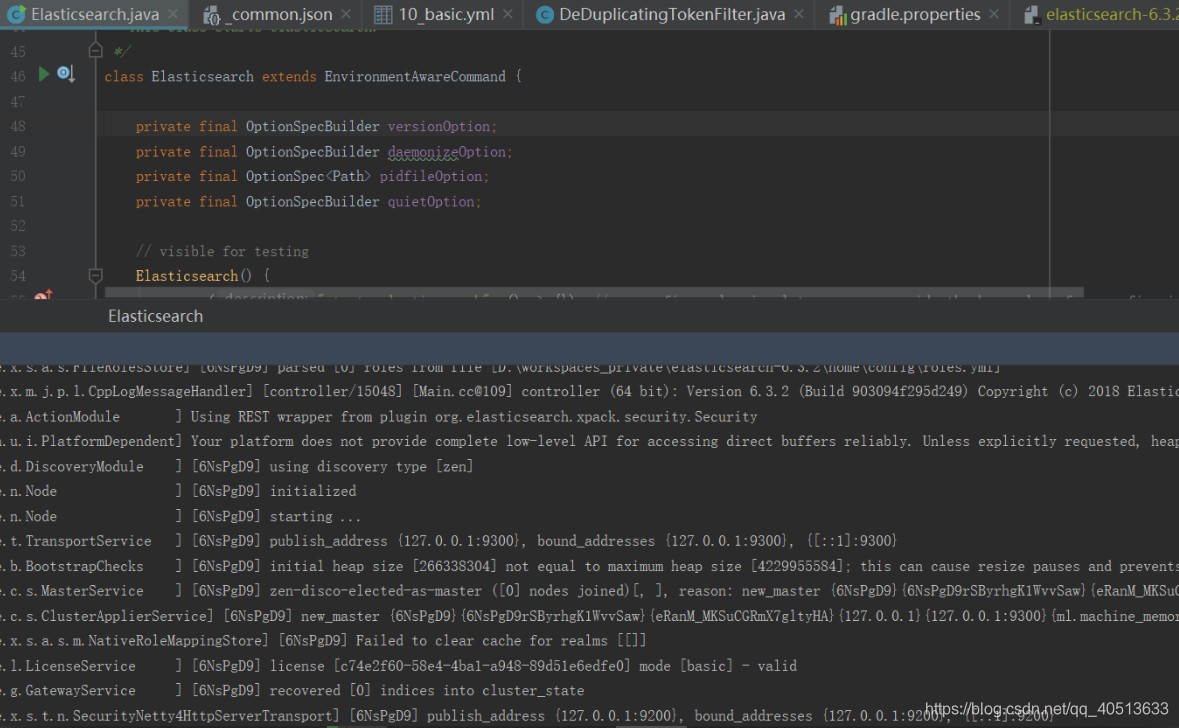The height and width of the screenshot is (728, 1179).
Task: Click the NativeRoleMappingStore 'Failed to clear cache' line
Action: pos(323,641)
